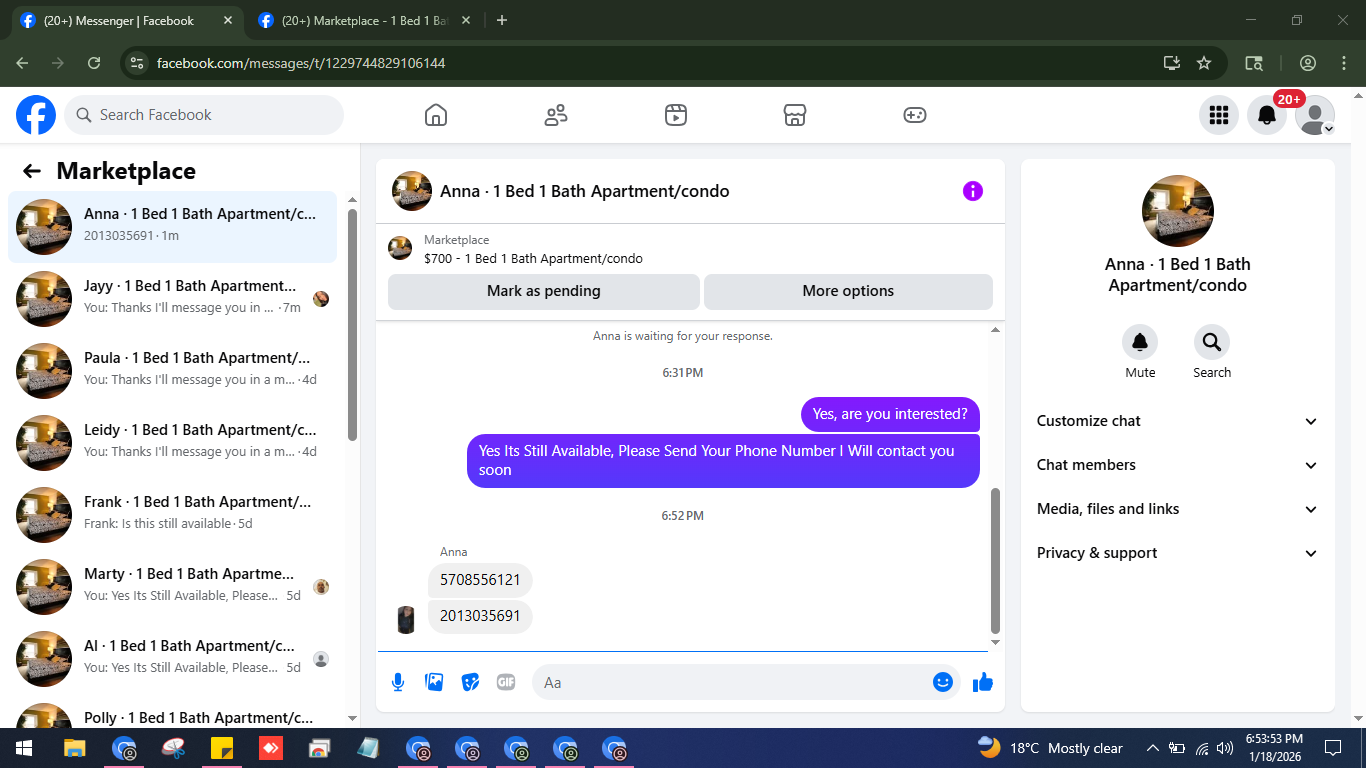Screen dimensions: 1366x768
Task: Open the Windows Start menu
Action: pos(24,748)
